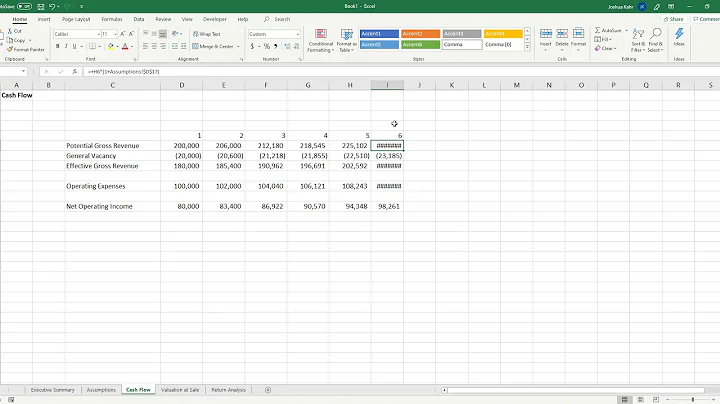Toggle Middle Align
The width and height of the screenshot is (720, 404).
tap(154, 34)
